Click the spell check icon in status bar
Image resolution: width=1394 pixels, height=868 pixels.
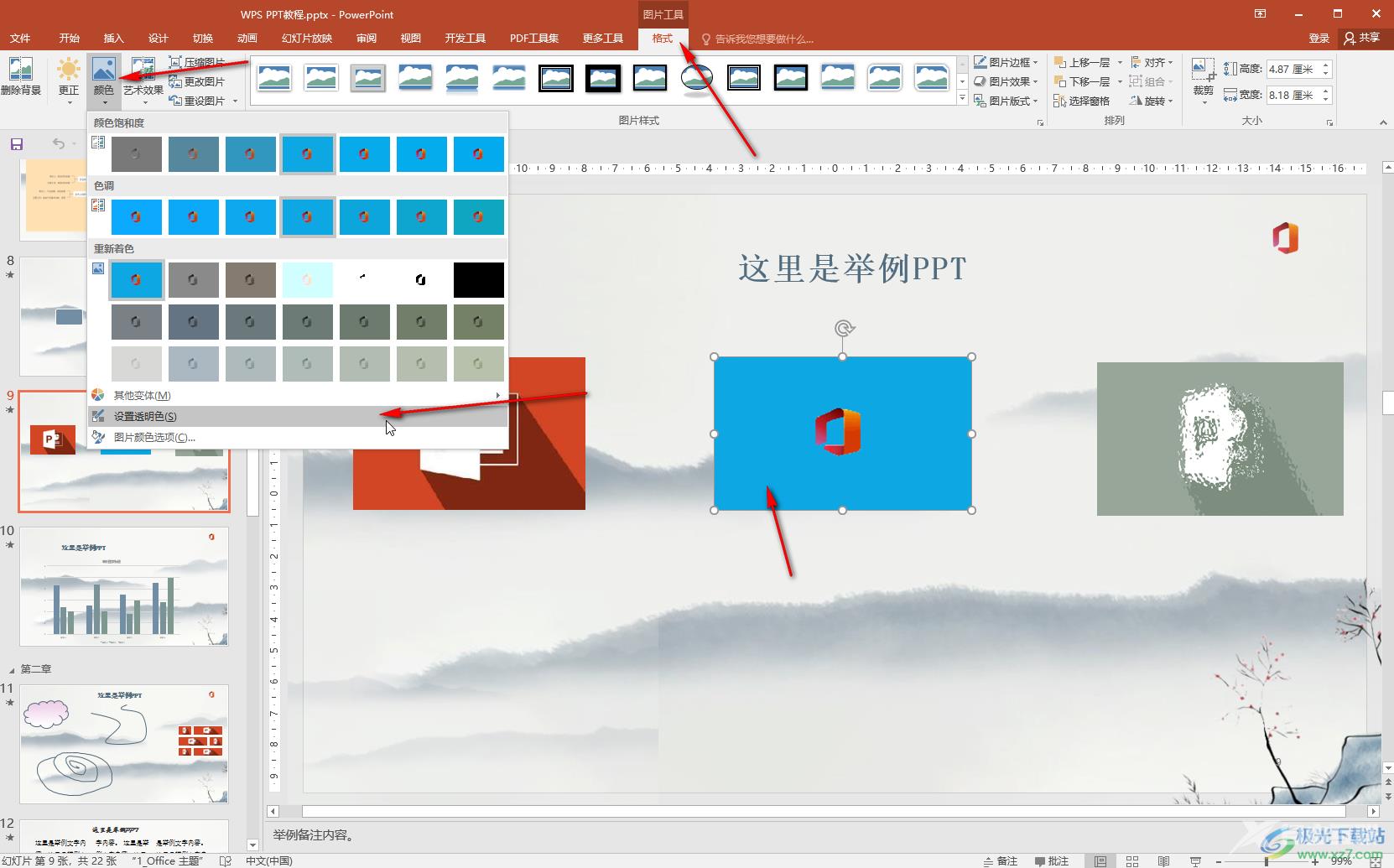[225, 861]
